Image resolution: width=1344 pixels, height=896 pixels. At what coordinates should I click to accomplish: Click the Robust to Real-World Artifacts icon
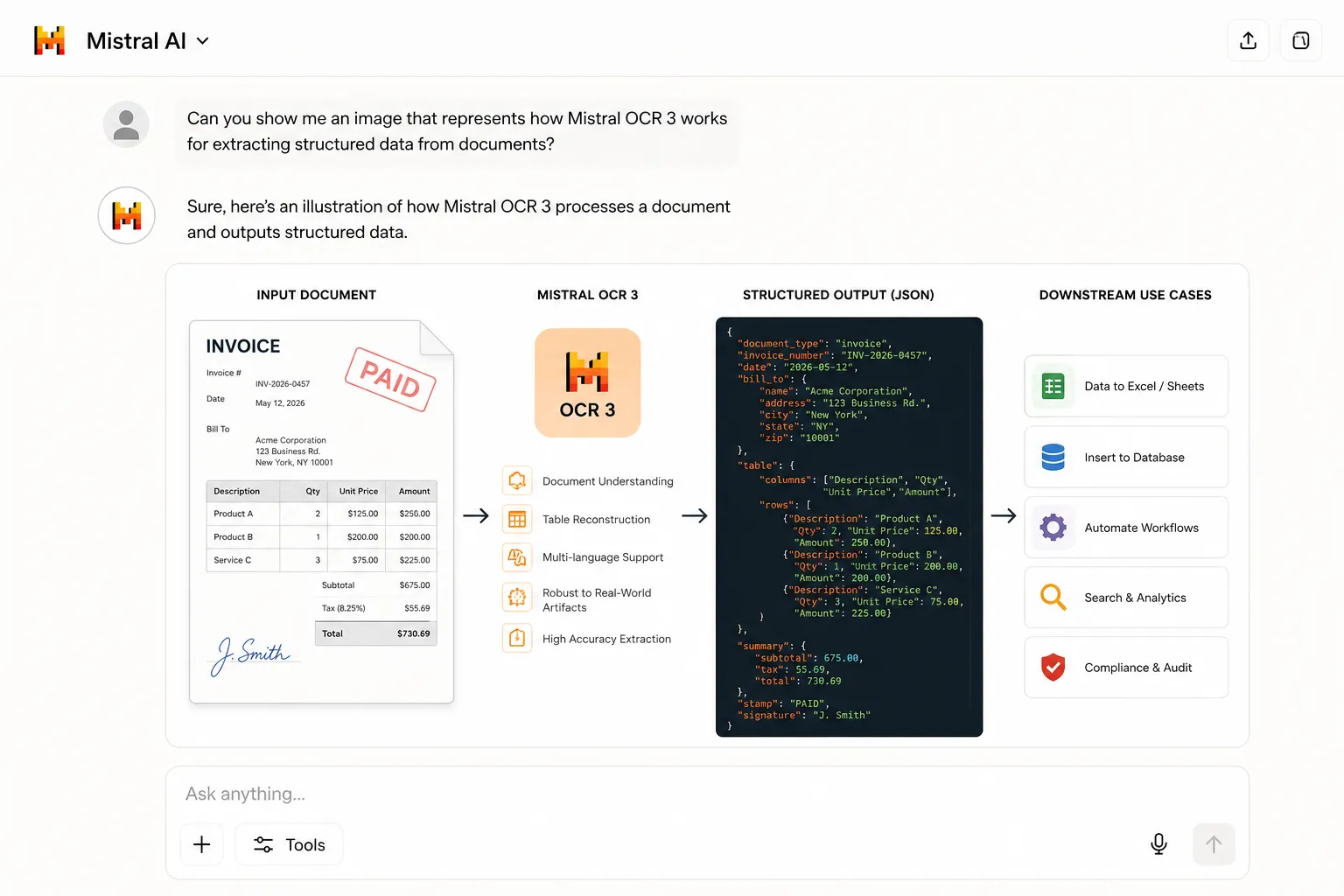tap(517, 597)
